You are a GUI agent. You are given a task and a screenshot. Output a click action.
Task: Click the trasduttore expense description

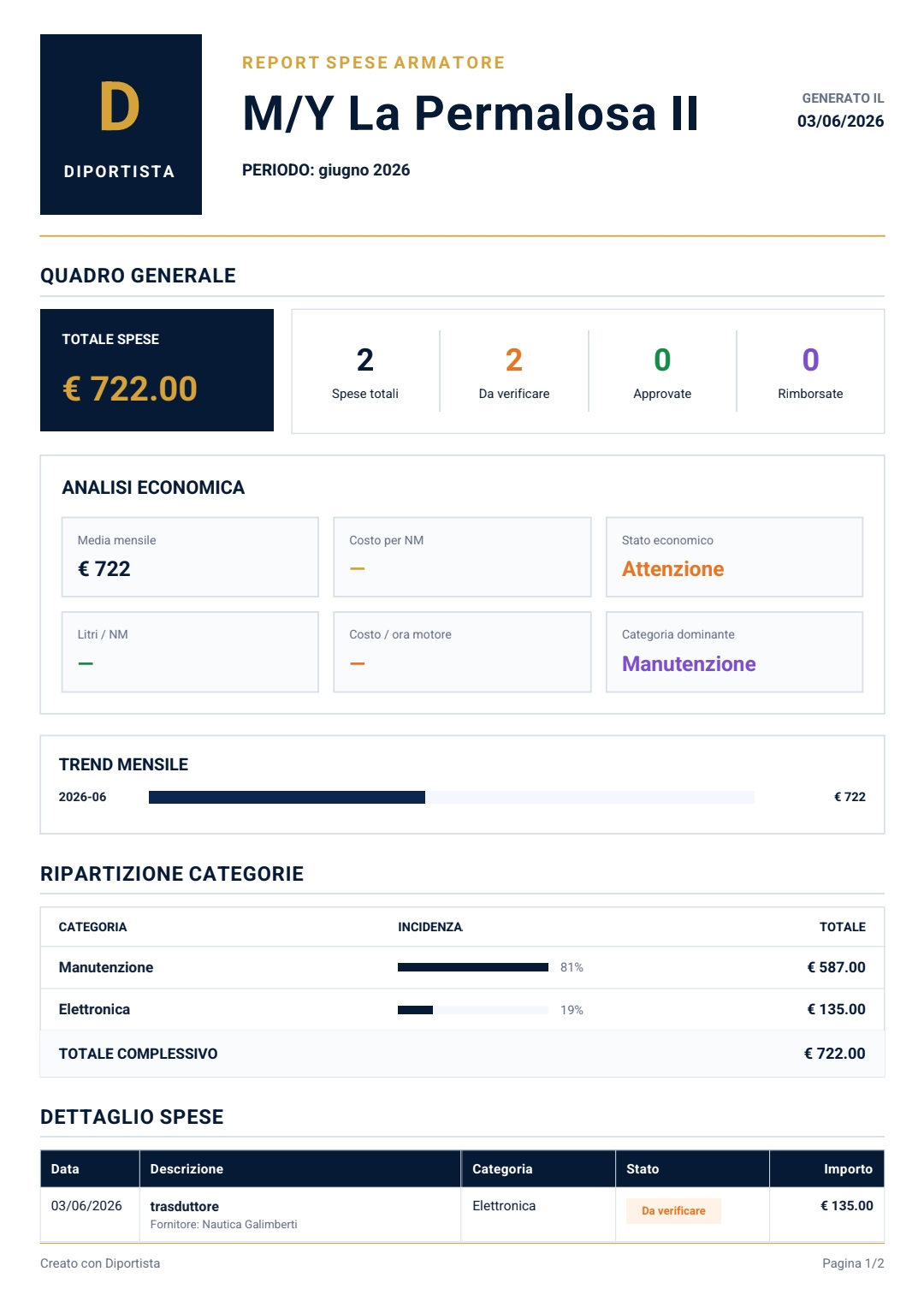pyautogui.click(x=184, y=1206)
